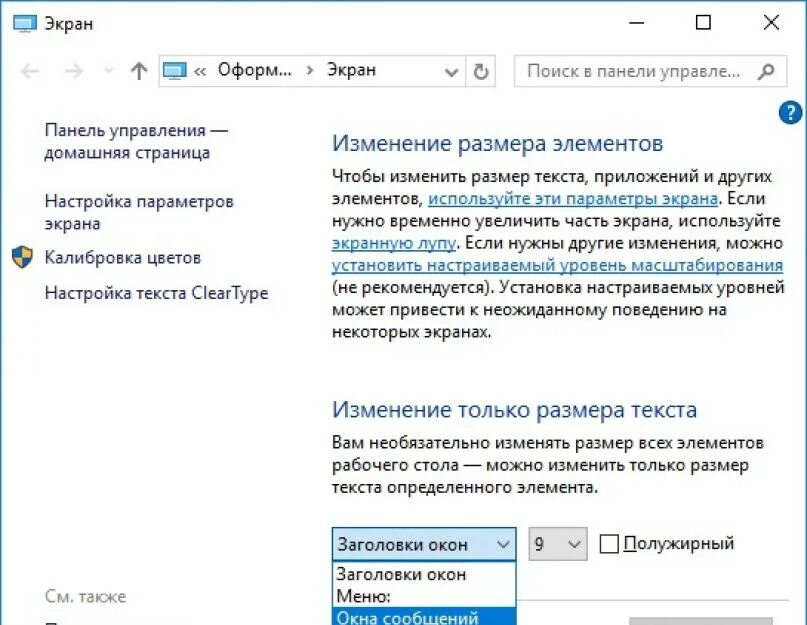Choose Заголовки окон in the dropdown list
807x625 pixels.
424,574
